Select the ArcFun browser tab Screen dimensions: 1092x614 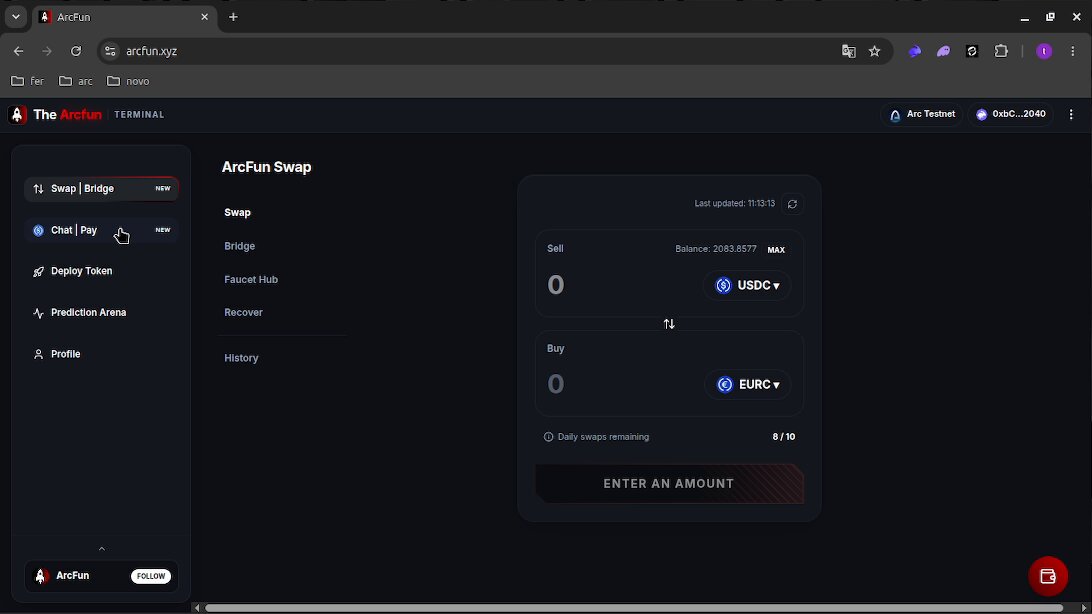tap(124, 17)
